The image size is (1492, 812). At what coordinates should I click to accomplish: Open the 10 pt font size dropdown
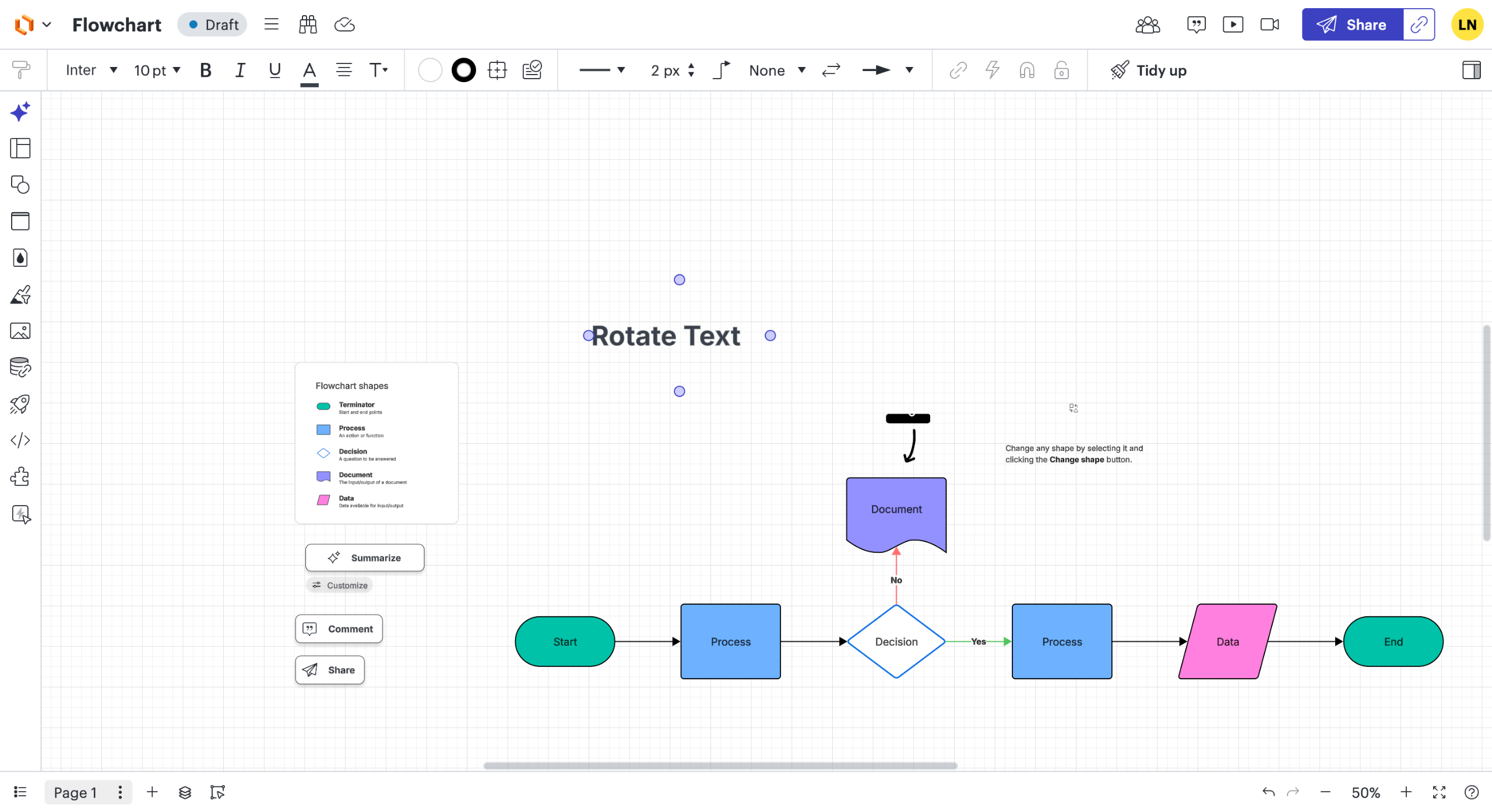coord(157,70)
